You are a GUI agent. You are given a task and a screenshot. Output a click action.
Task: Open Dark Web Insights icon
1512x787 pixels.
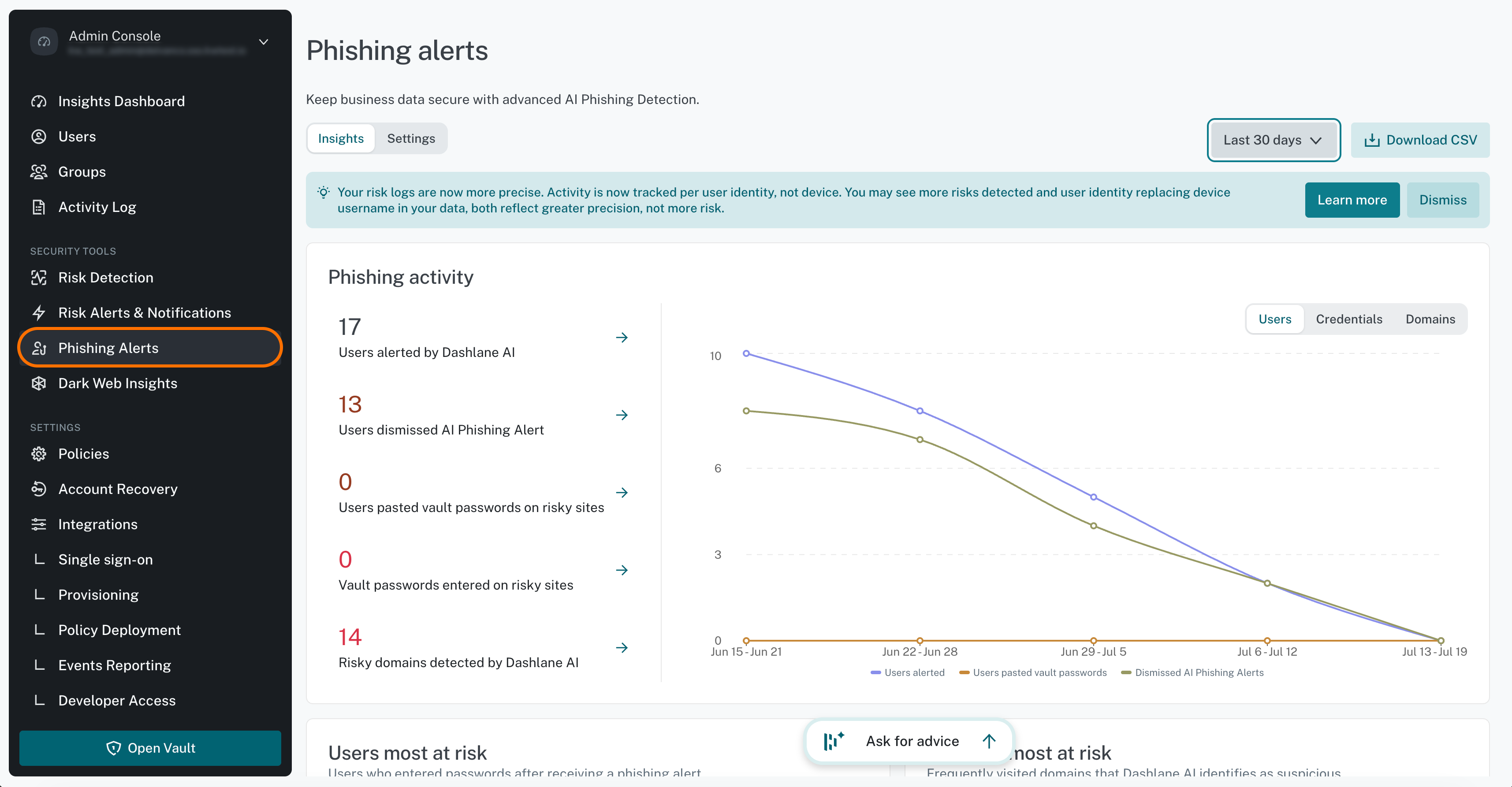[x=39, y=383]
